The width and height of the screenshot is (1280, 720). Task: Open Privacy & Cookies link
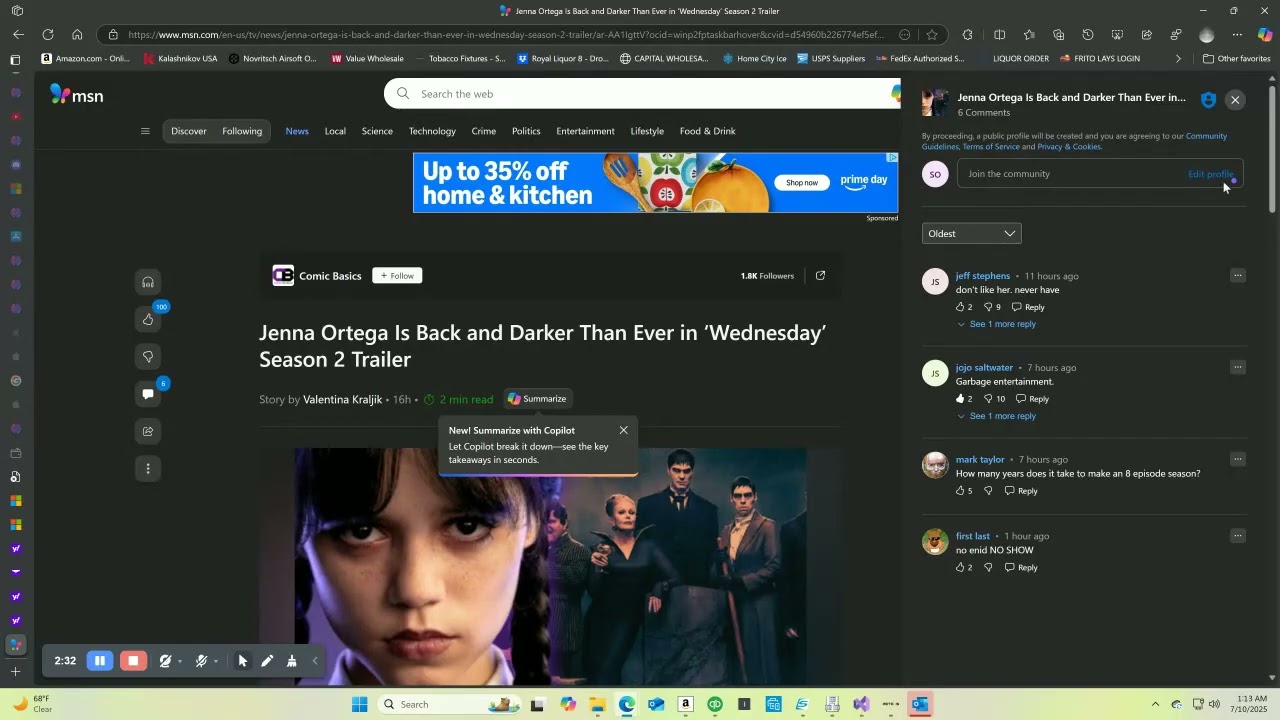(x=1069, y=147)
